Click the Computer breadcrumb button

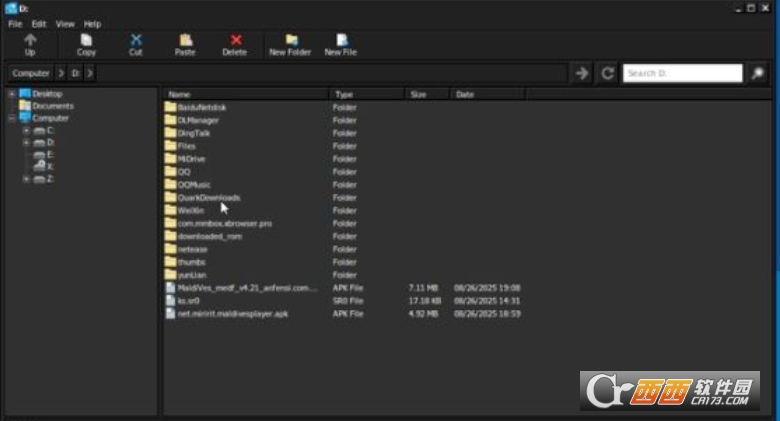click(x=31, y=73)
